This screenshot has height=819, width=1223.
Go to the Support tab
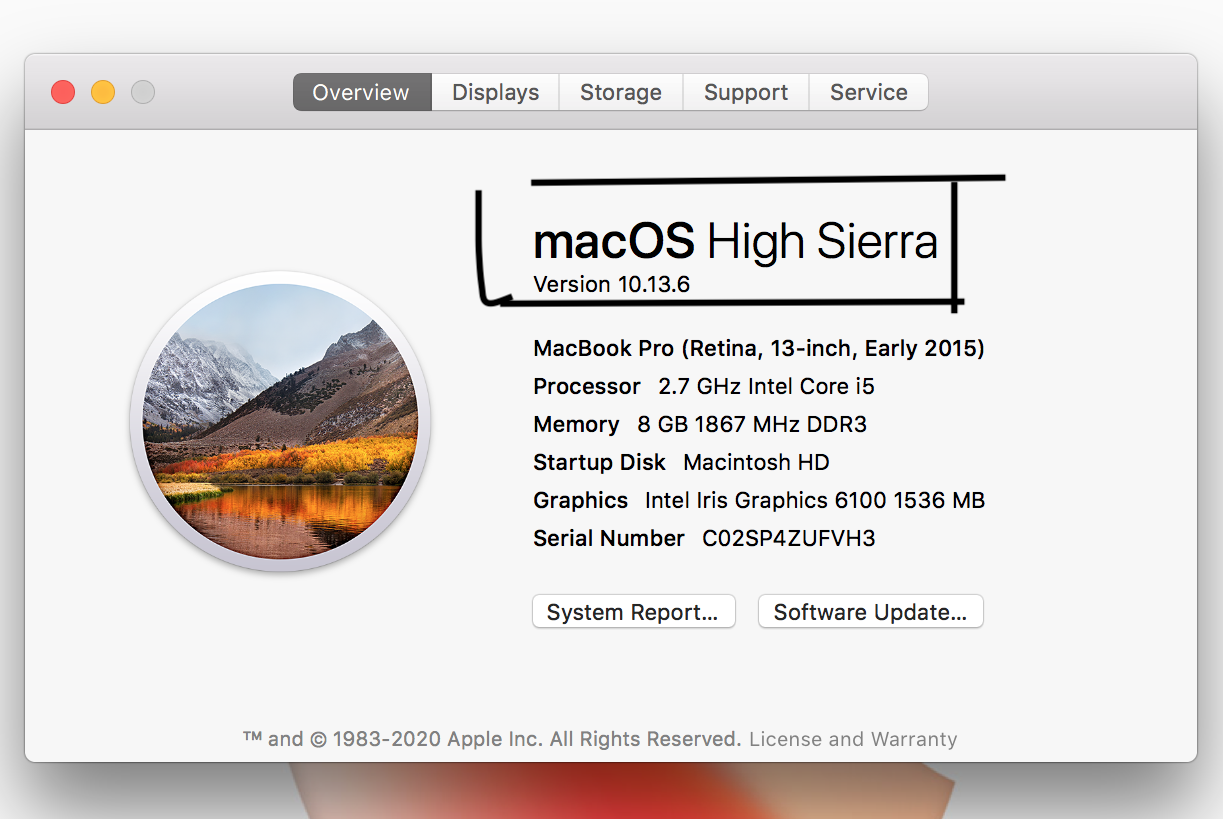746,92
